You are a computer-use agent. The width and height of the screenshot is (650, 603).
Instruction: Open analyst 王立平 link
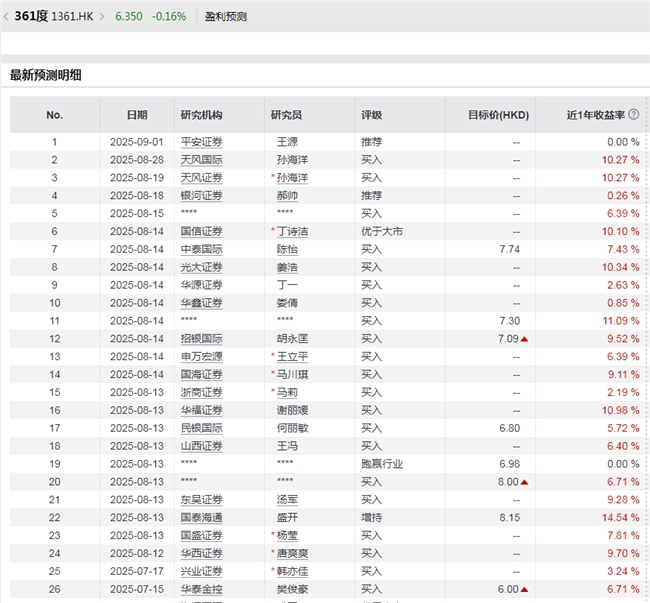(292, 356)
